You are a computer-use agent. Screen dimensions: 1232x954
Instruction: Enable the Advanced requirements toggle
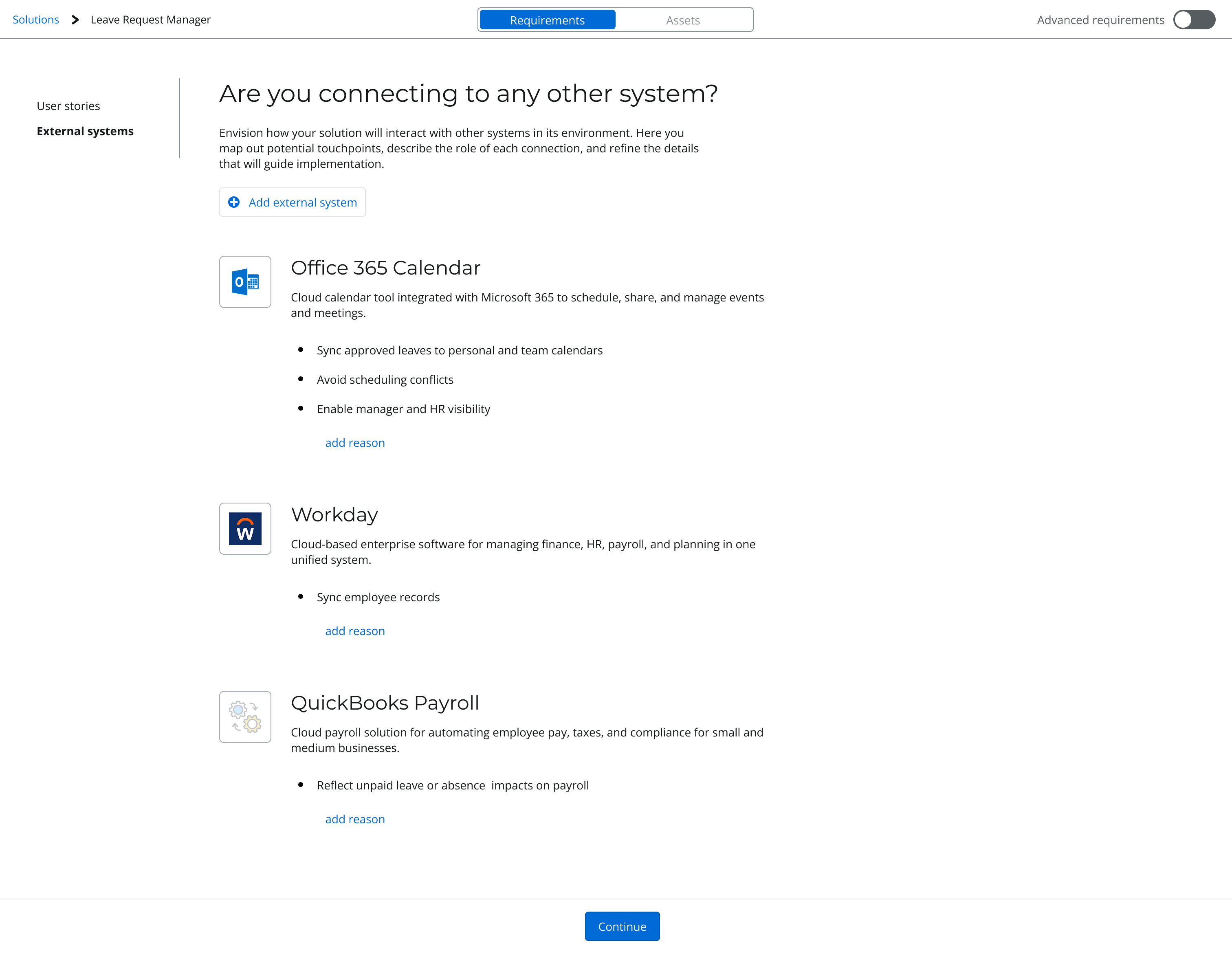pos(1194,20)
